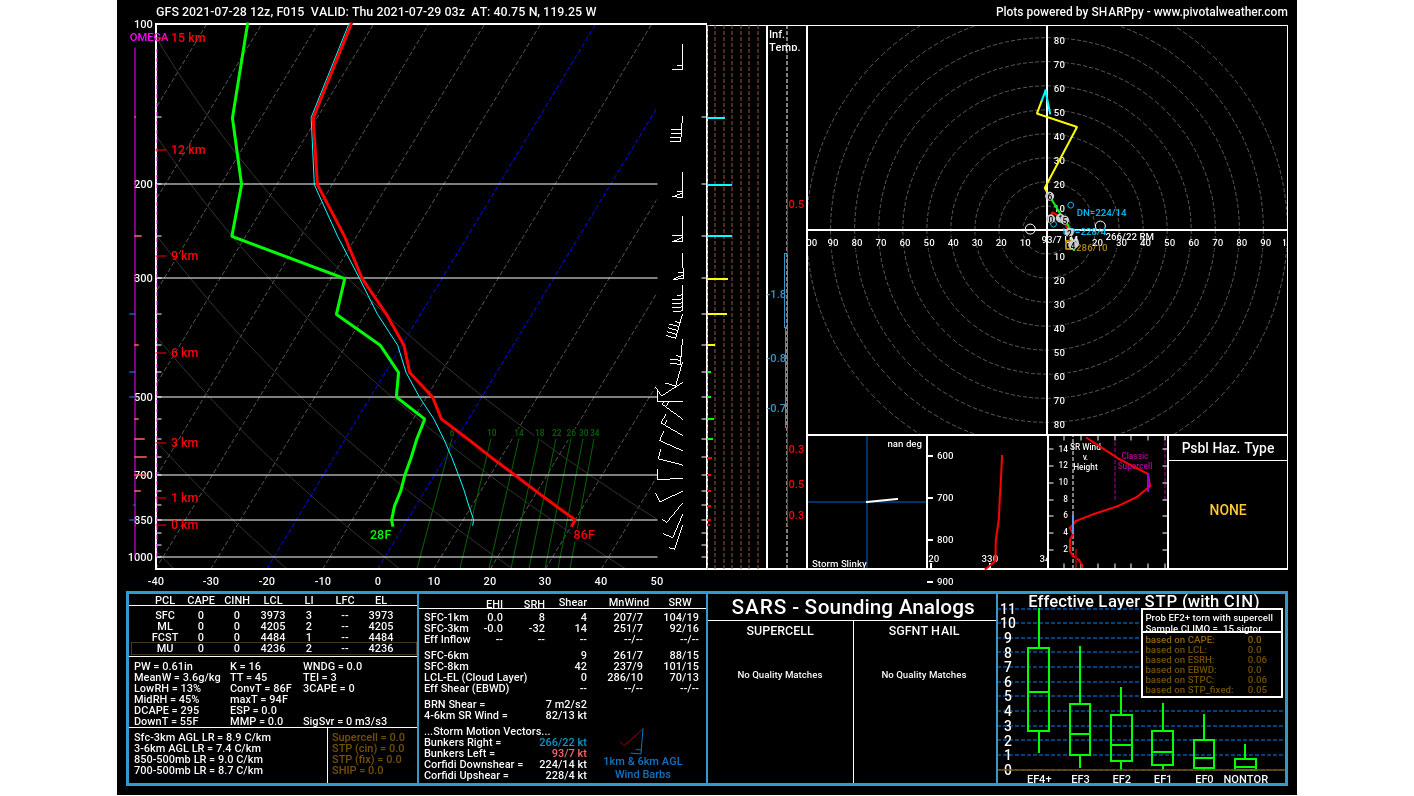Screen dimensions: 1414x796
Task: Click the NONE hazard type value
Action: (1228, 510)
